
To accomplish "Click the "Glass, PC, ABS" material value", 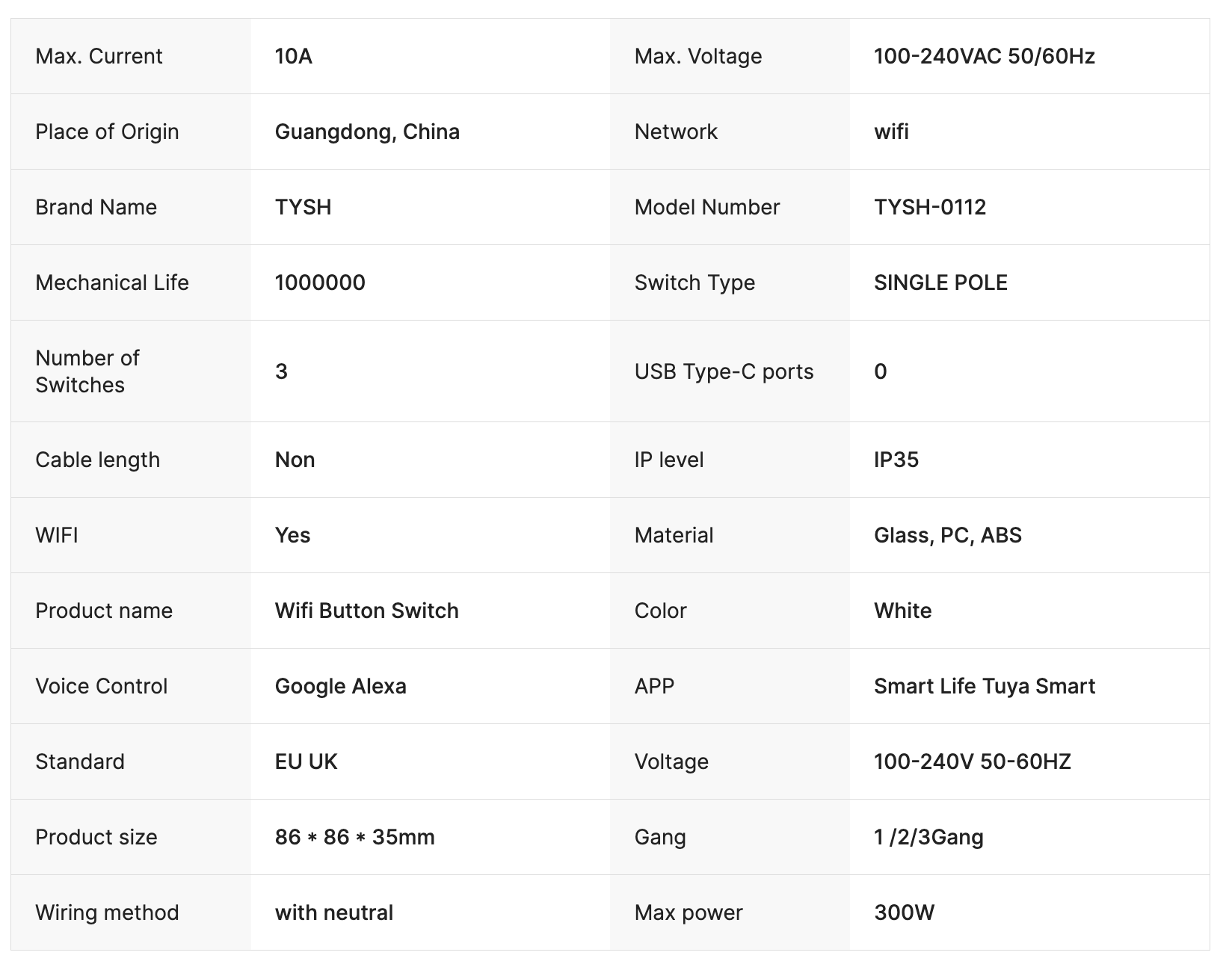I will (x=947, y=535).
